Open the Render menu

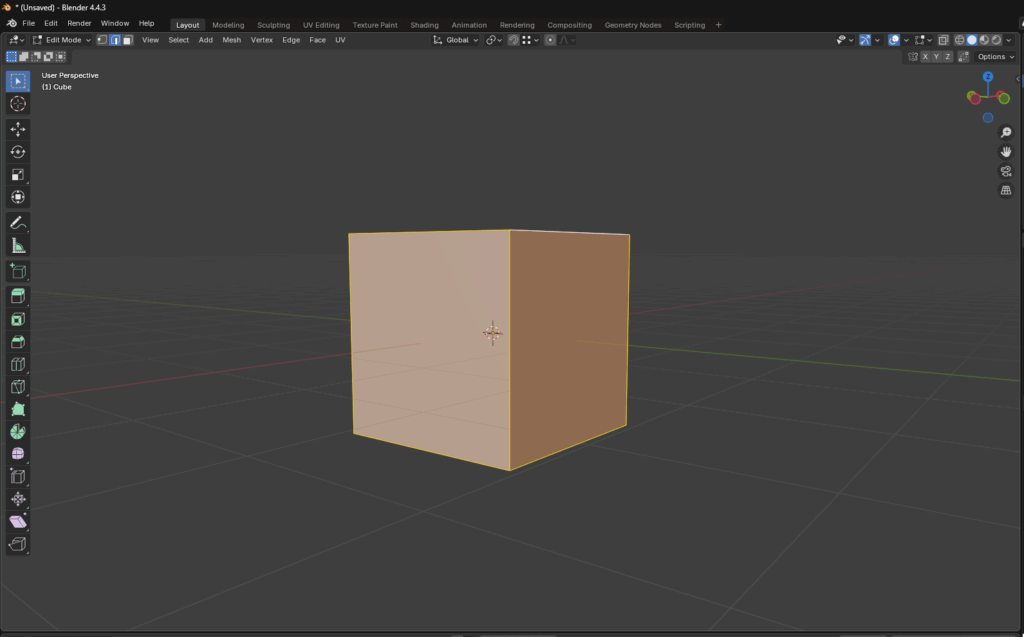[x=79, y=24]
